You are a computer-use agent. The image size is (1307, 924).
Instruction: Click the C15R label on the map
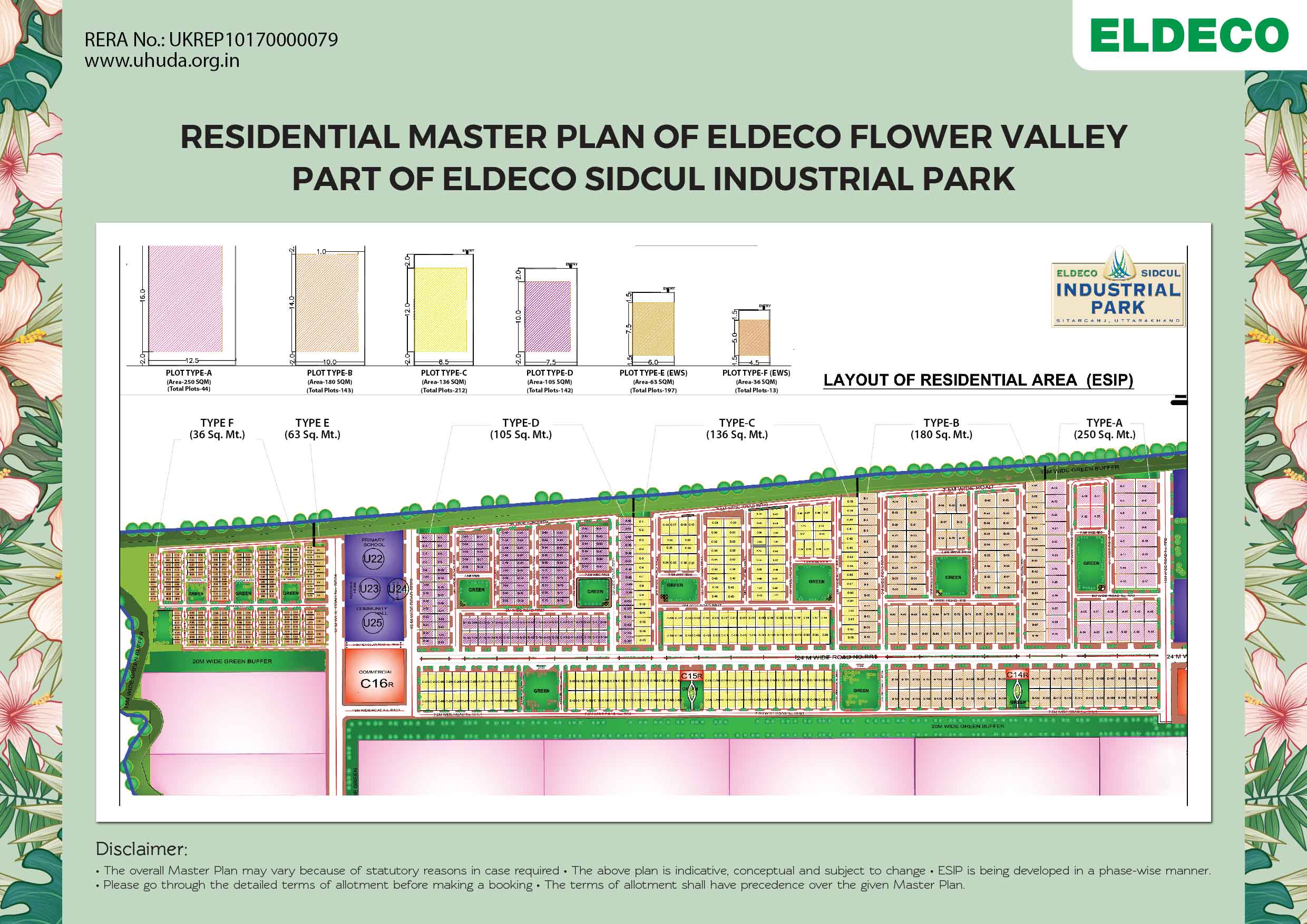pos(691,675)
